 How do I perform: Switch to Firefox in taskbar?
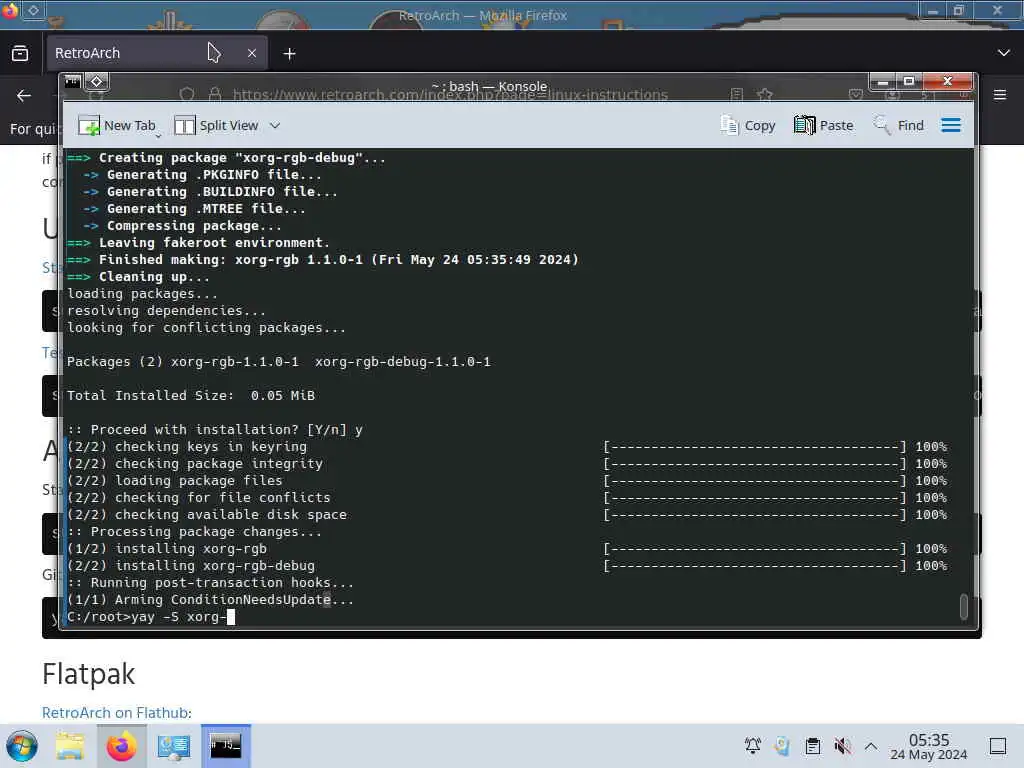[x=121, y=746]
